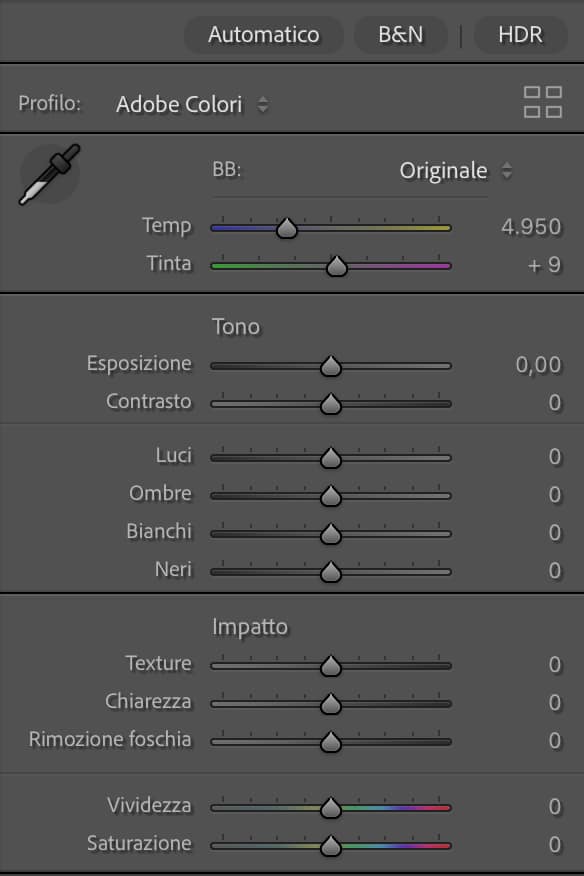The image size is (584, 876).
Task: Select the white balance eyedropper tool
Action: [x=48, y=172]
